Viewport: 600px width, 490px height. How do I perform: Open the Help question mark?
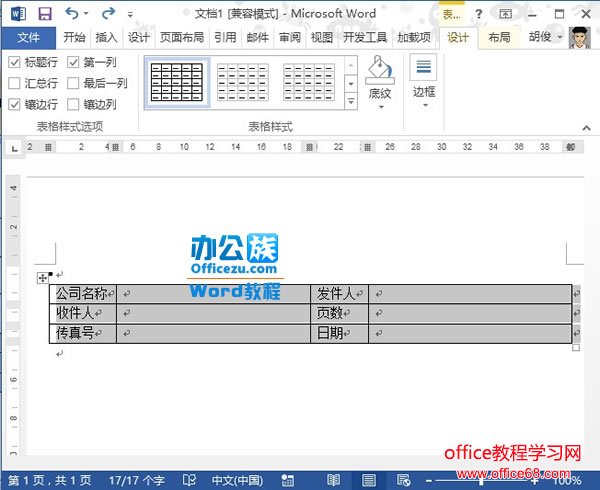pos(478,15)
